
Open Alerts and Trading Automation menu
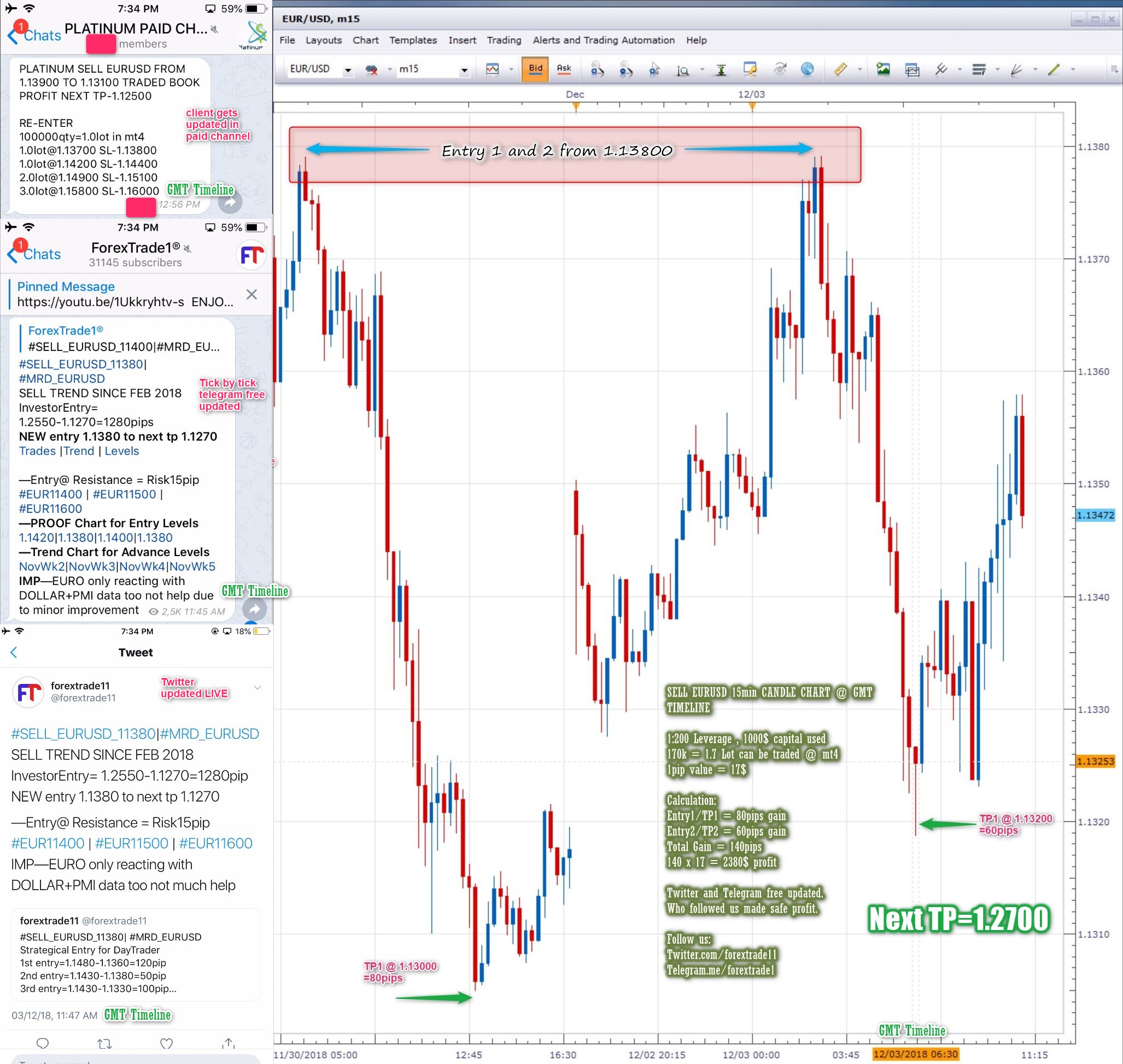[x=604, y=40]
